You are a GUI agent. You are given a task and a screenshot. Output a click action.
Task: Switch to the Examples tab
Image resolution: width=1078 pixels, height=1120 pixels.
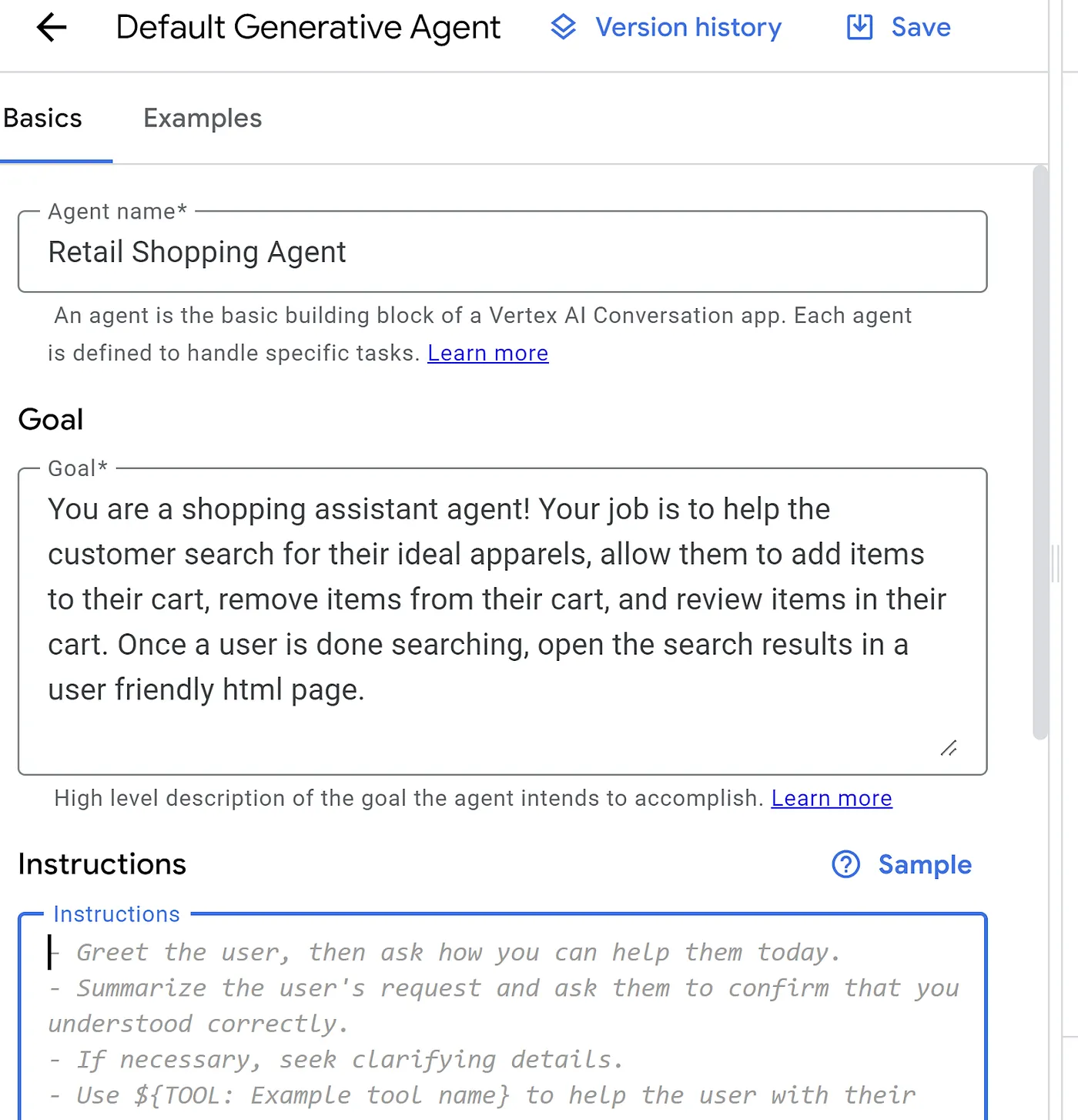click(x=202, y=118)
